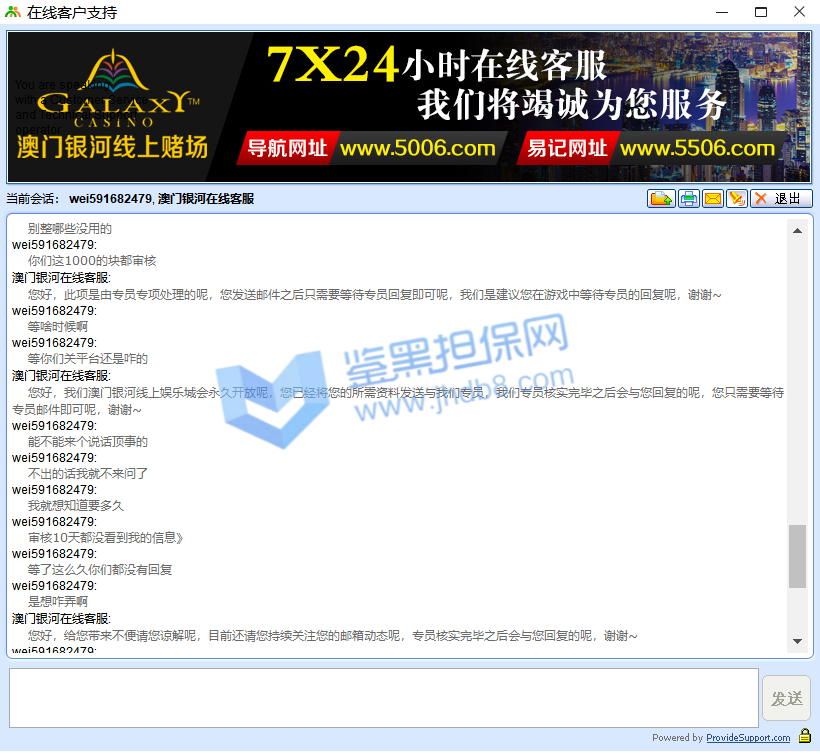
Task: Click the yellow padlock security icon
Action: click(x=804, y=737)
